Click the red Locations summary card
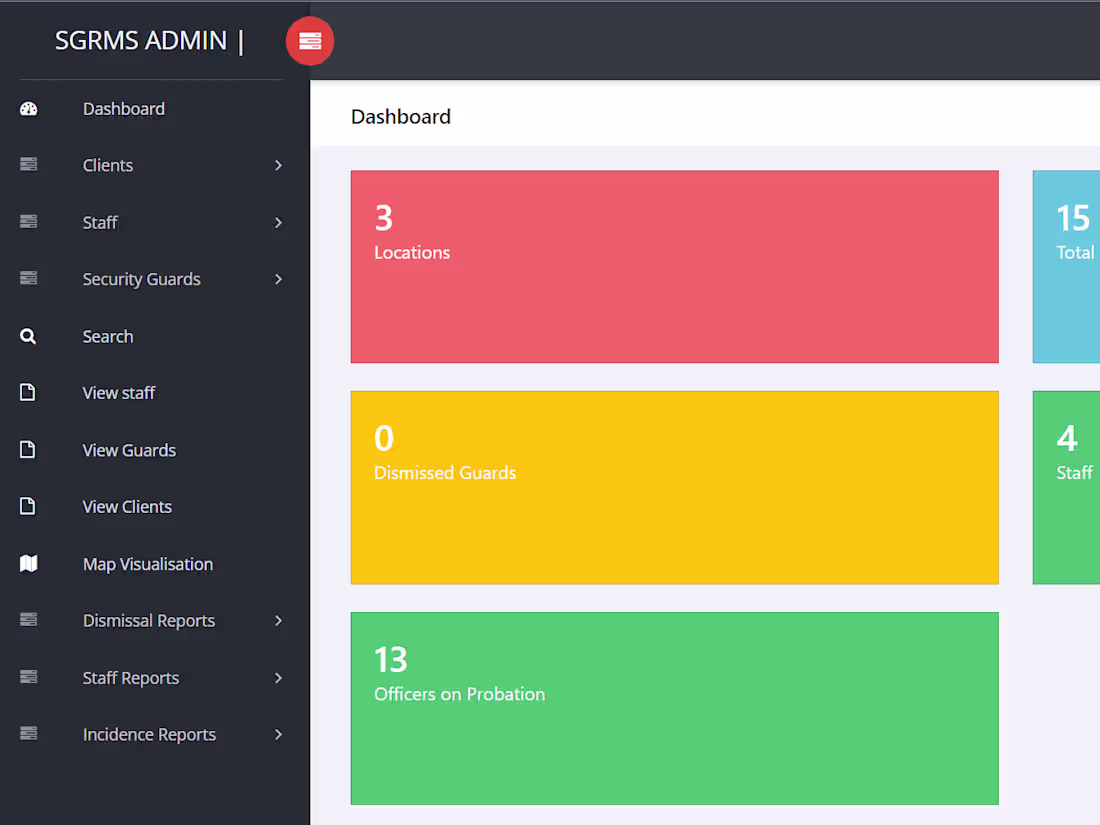The height and width of the screenshot is (825, 1100). tap(674, 266)
